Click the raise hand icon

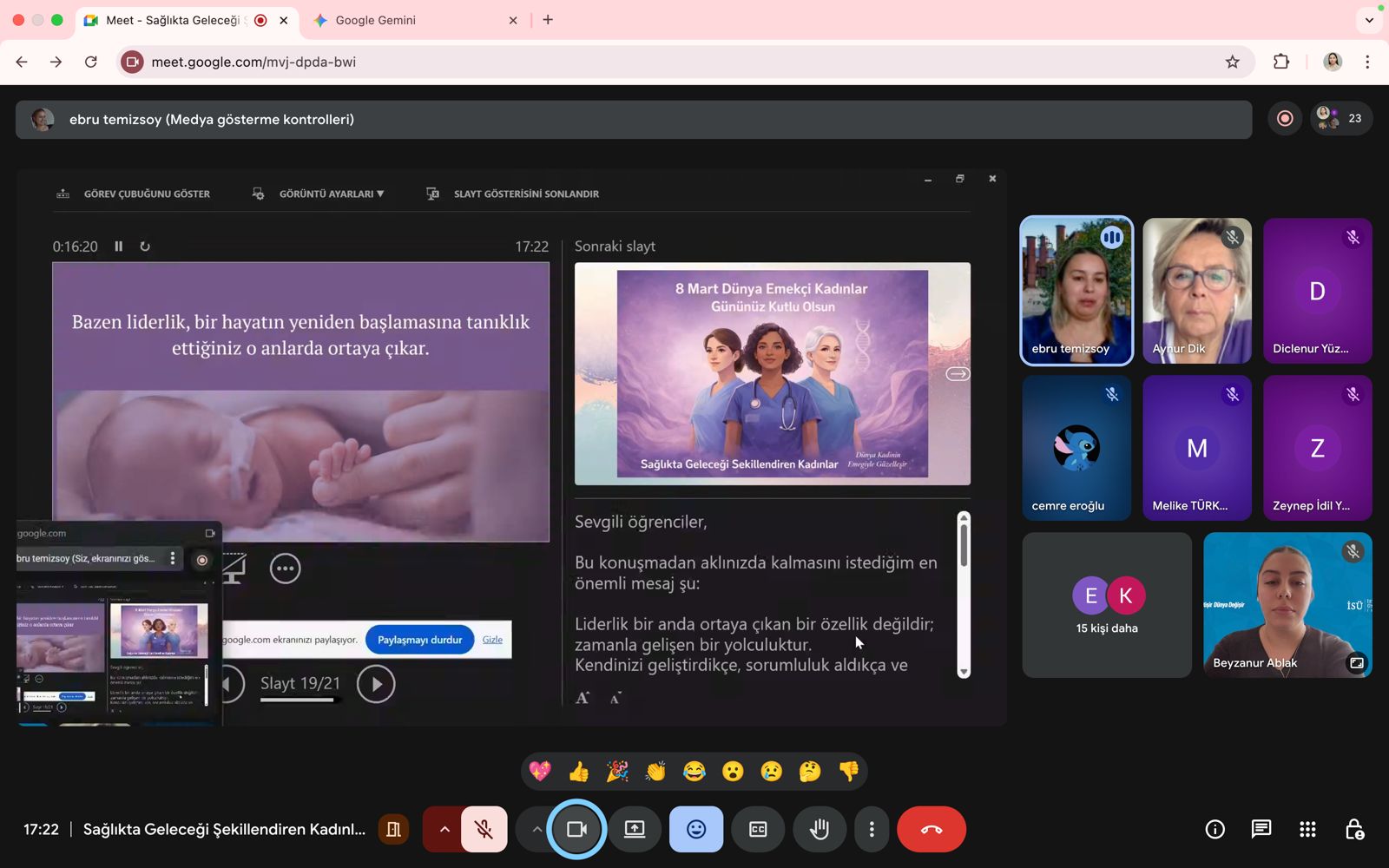[819, 830]
